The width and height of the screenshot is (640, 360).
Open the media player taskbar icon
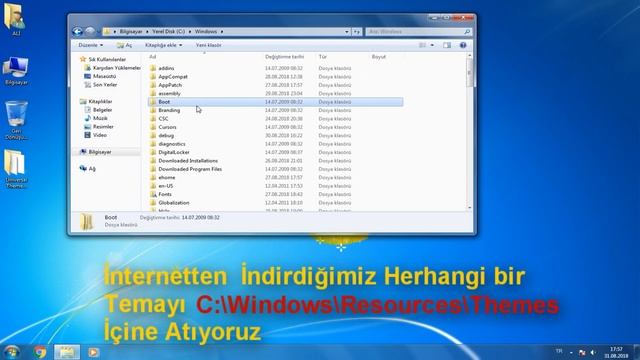click(93, 352)
